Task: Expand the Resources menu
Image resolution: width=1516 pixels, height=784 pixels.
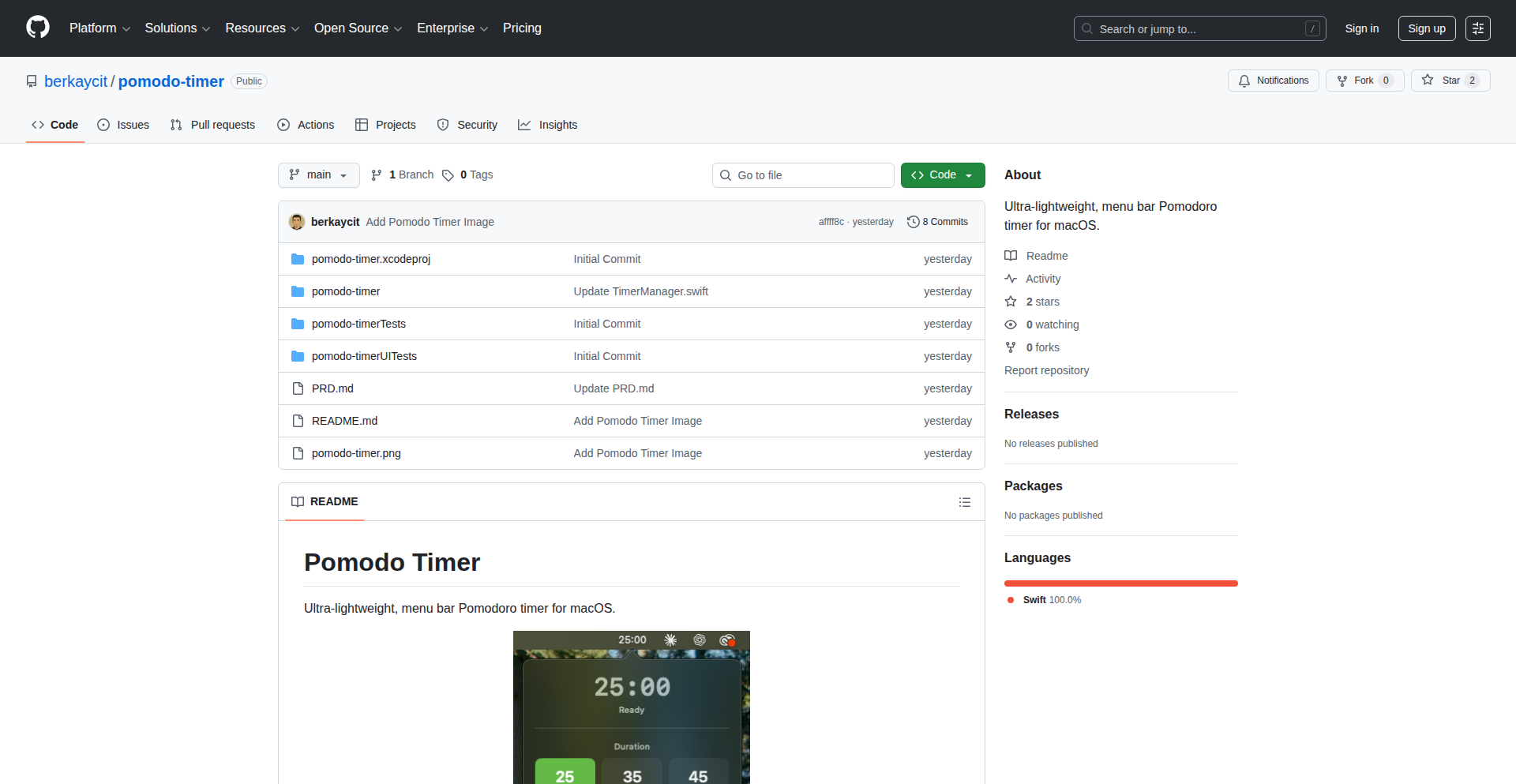Action: [262, 28]
